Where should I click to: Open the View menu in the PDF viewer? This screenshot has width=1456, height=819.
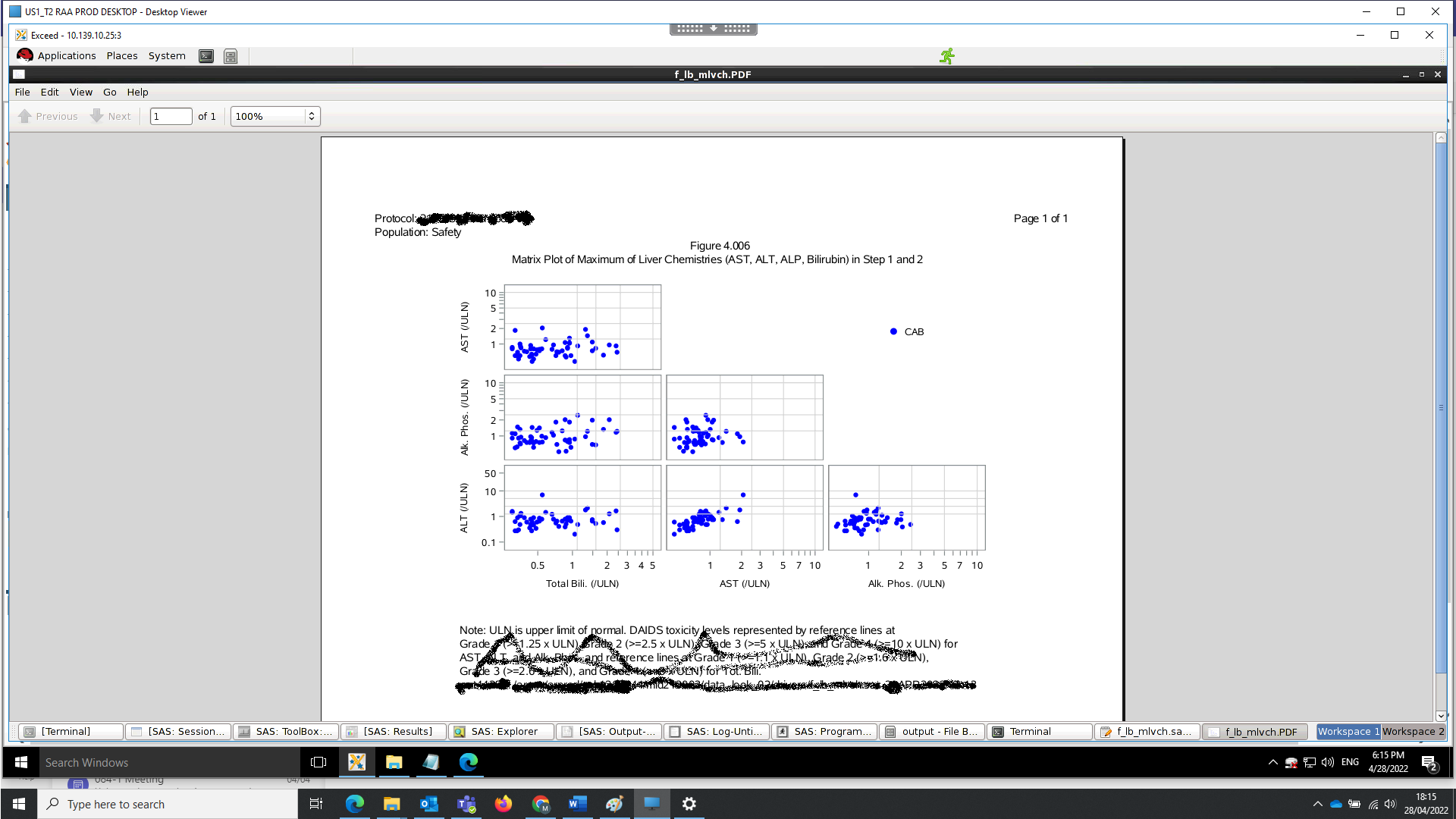pos(80,92)
